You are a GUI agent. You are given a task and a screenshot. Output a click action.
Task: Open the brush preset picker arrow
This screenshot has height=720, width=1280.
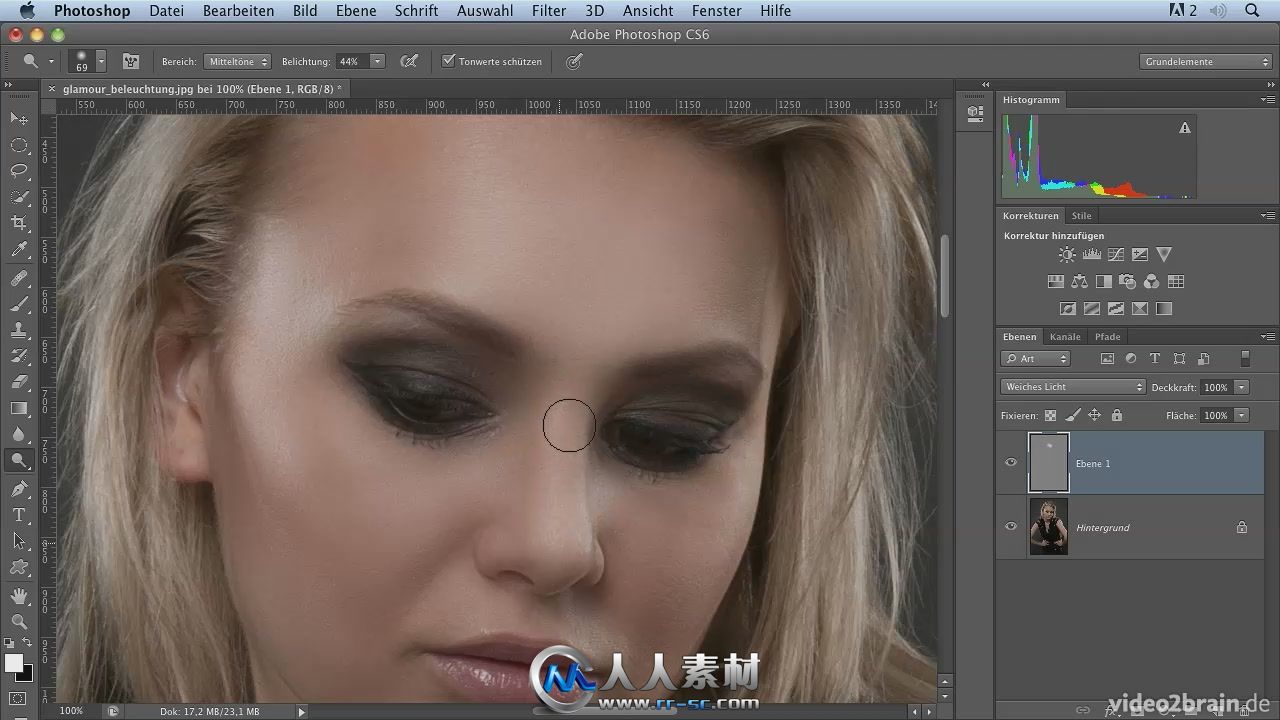[103, 62]
